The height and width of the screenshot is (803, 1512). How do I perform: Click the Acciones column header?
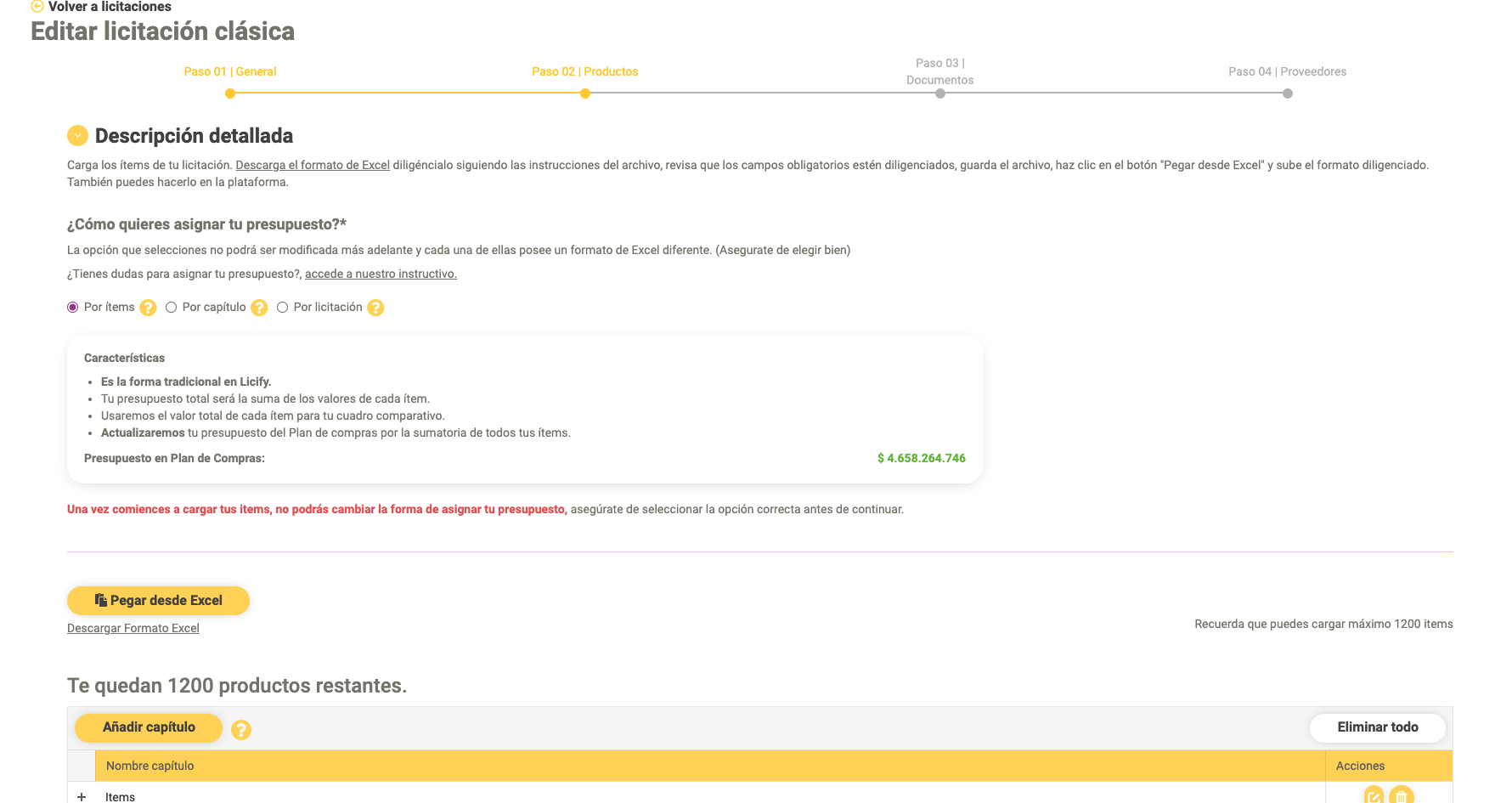(1389, 766)
